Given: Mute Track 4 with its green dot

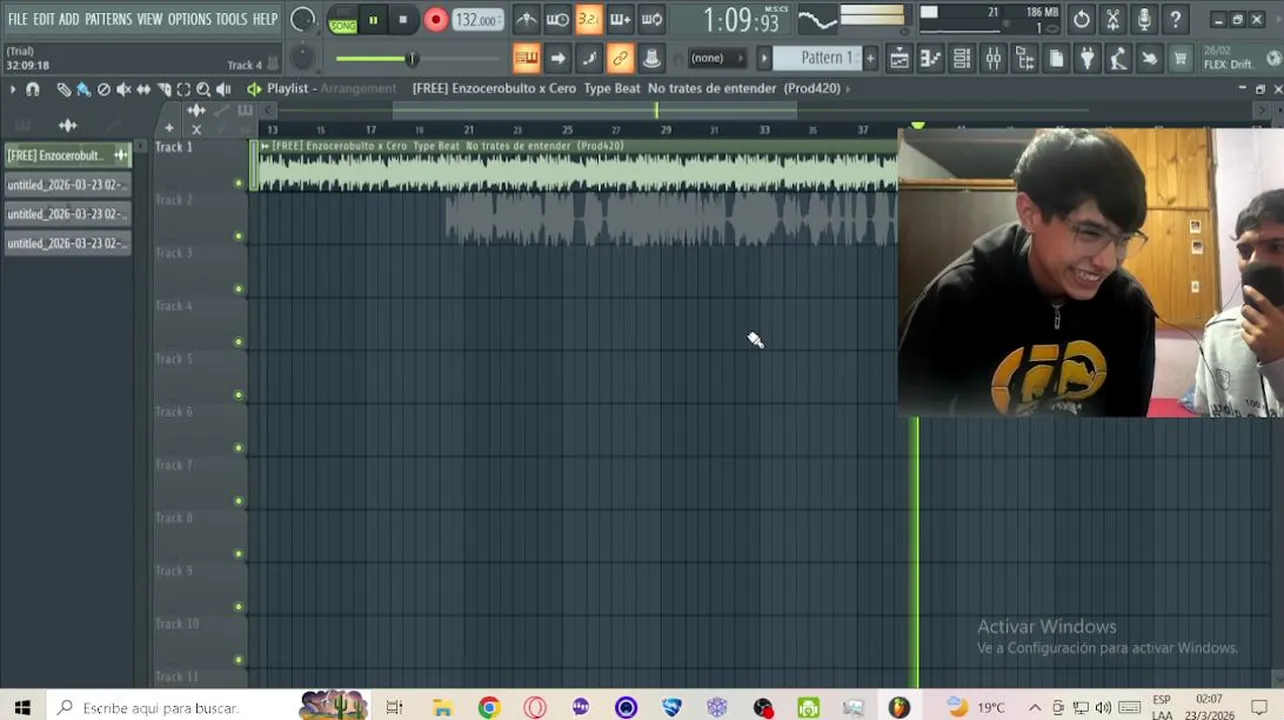Looking at the screenshot, I should (x=238, y=342).
